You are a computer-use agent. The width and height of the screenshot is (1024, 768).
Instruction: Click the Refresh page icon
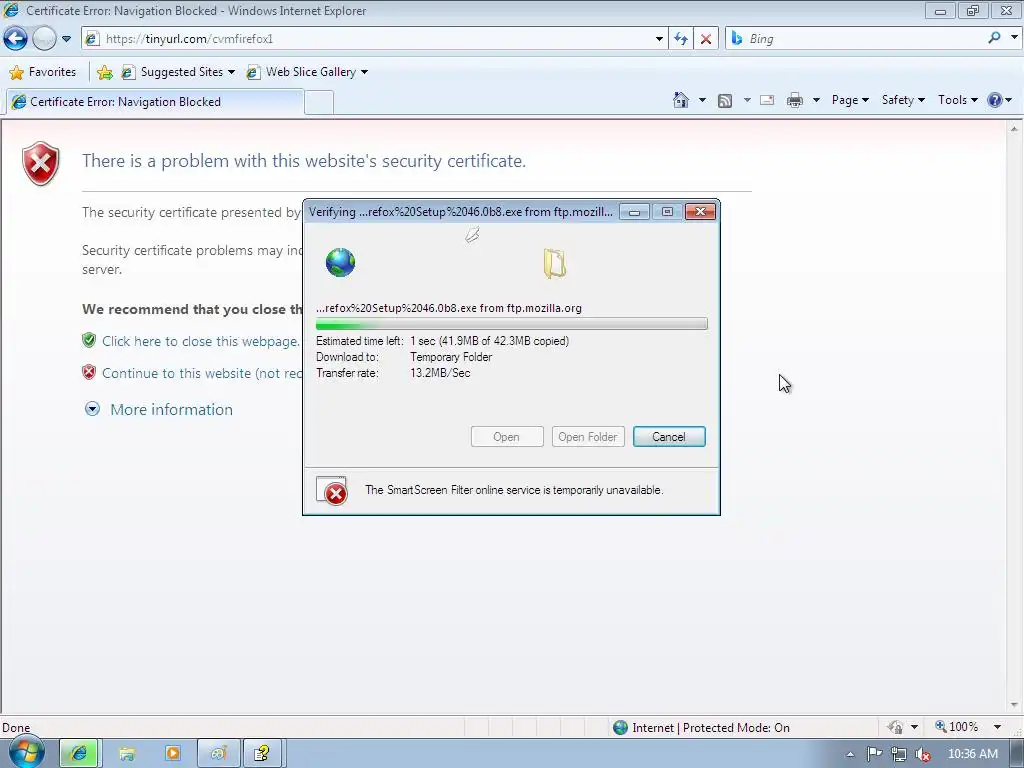tap(681, 39)
